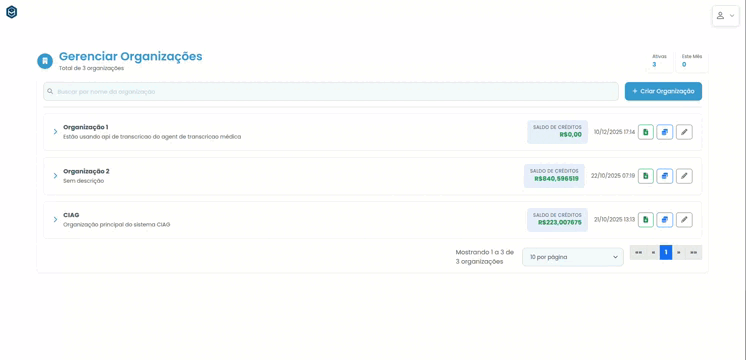
Task: Click blue stack icon for Organização 1
Action: pyautogui.click(x=665, y=132)
